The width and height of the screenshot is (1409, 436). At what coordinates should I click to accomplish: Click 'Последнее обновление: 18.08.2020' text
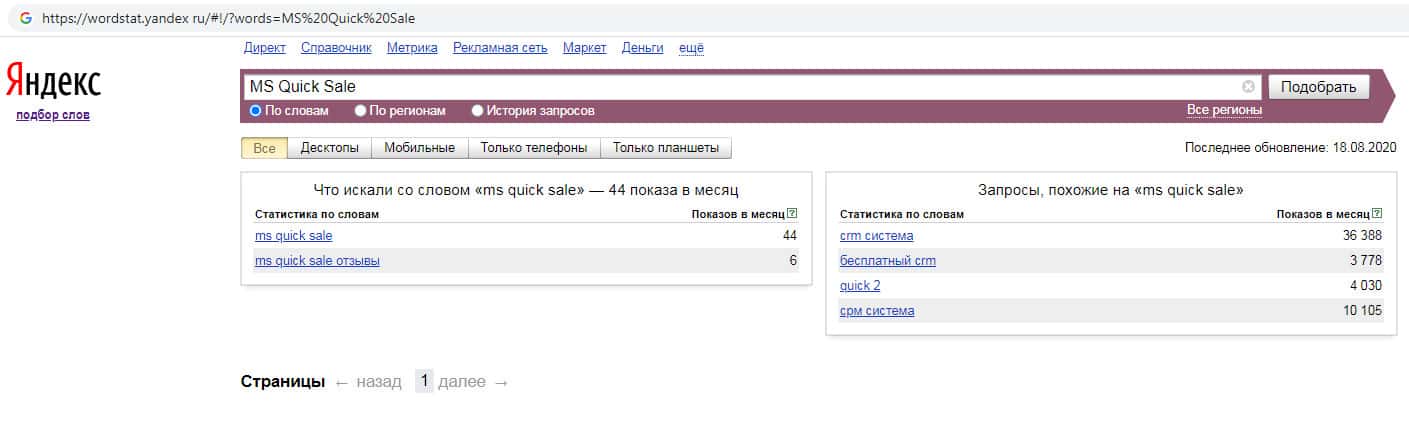point(1290,148)
